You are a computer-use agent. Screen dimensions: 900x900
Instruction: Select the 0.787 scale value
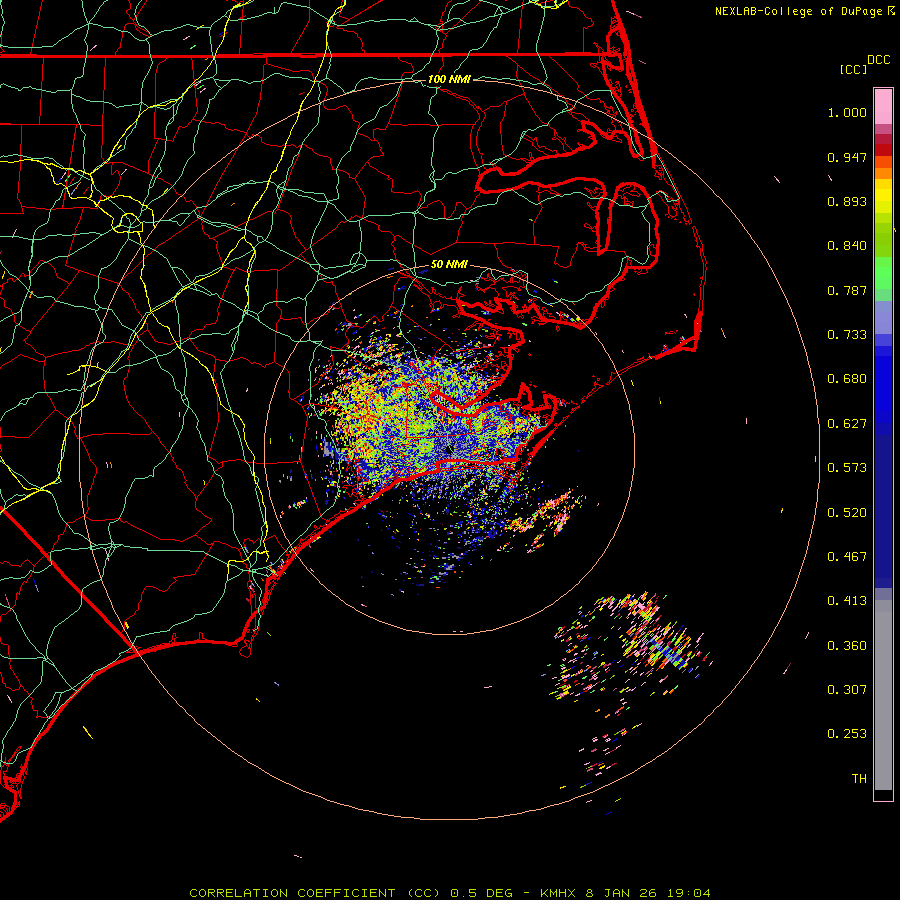click(x=847, y=290)
